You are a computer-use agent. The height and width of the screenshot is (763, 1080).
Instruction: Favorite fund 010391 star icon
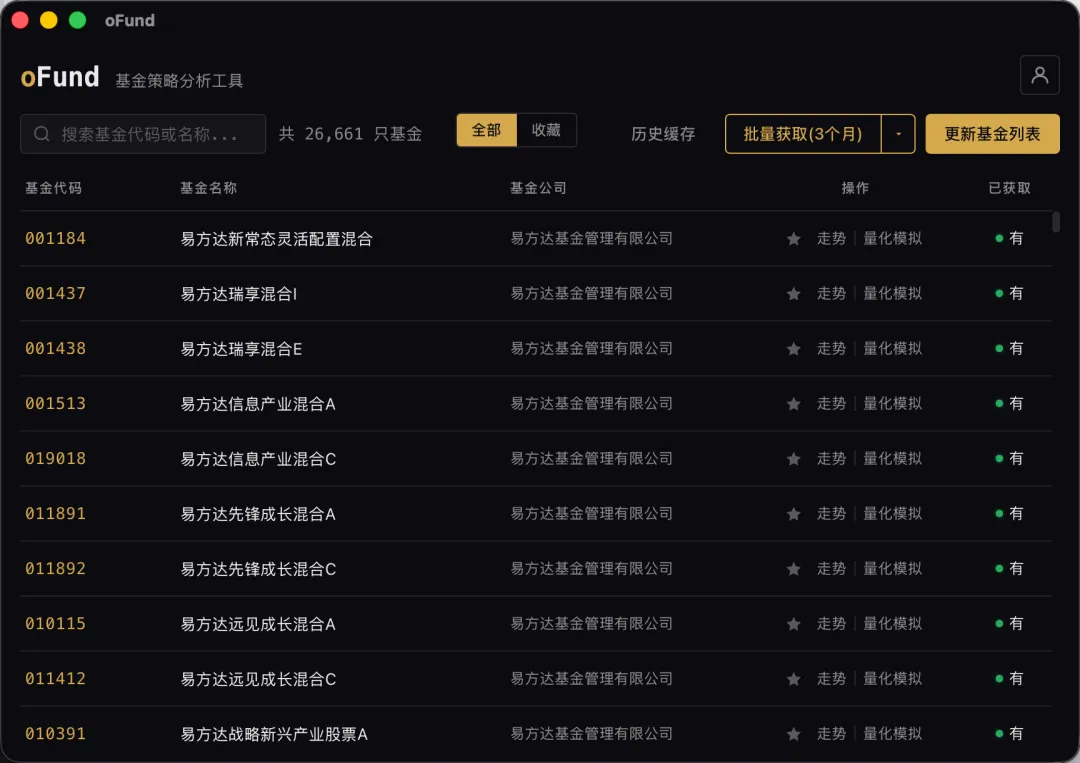point(793,735)
